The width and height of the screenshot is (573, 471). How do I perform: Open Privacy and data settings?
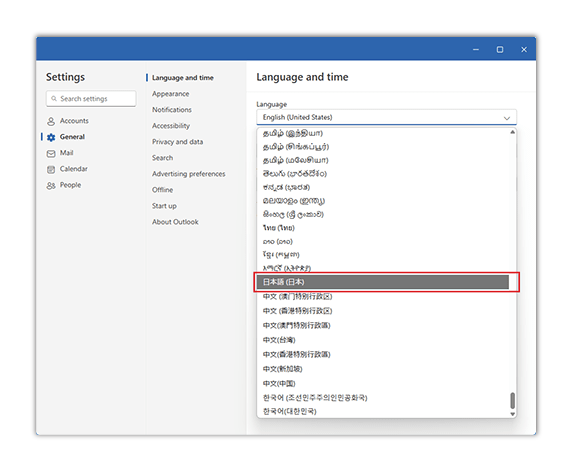pyautogui.click(x=178, y=142)
